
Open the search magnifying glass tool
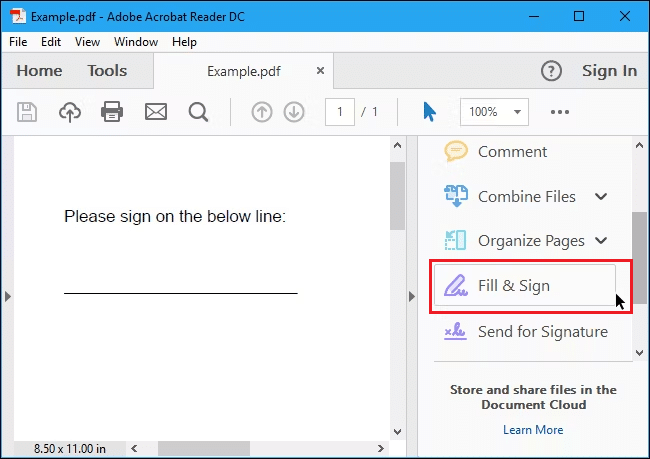tap(198, 112)
